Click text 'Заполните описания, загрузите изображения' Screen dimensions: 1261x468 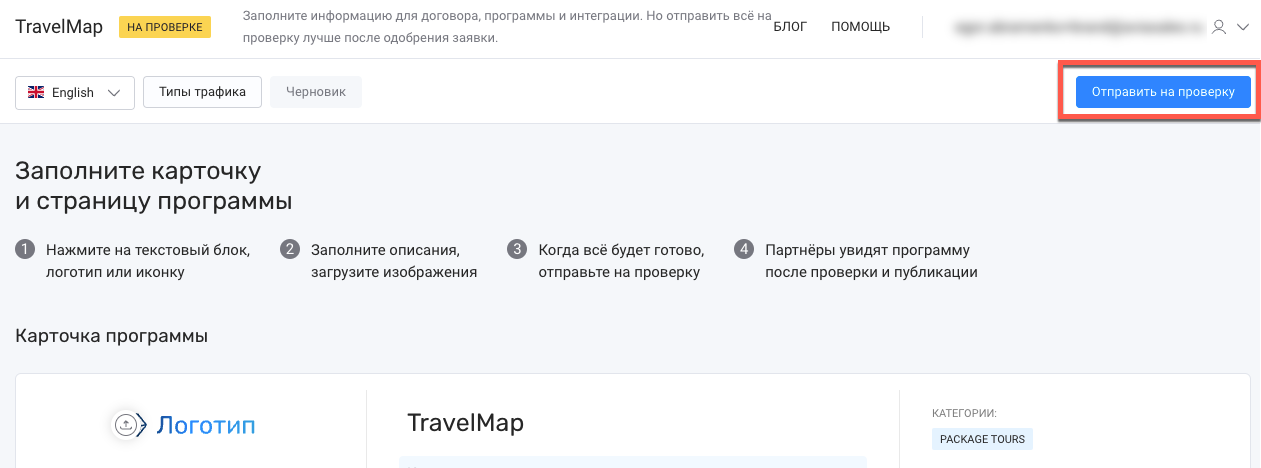click(394, 261)
